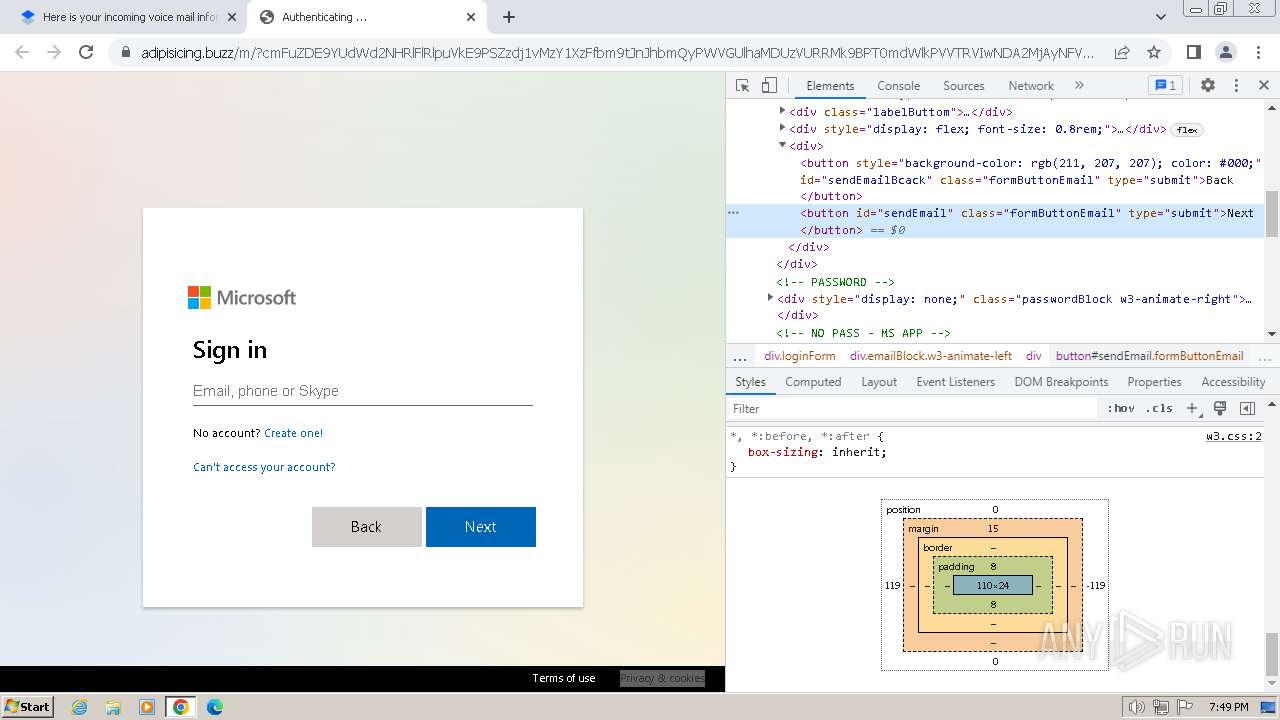This screenshot has height=720, width=1280.
Task: Activate the inspect element picker tool
Action: click(742, 86)
